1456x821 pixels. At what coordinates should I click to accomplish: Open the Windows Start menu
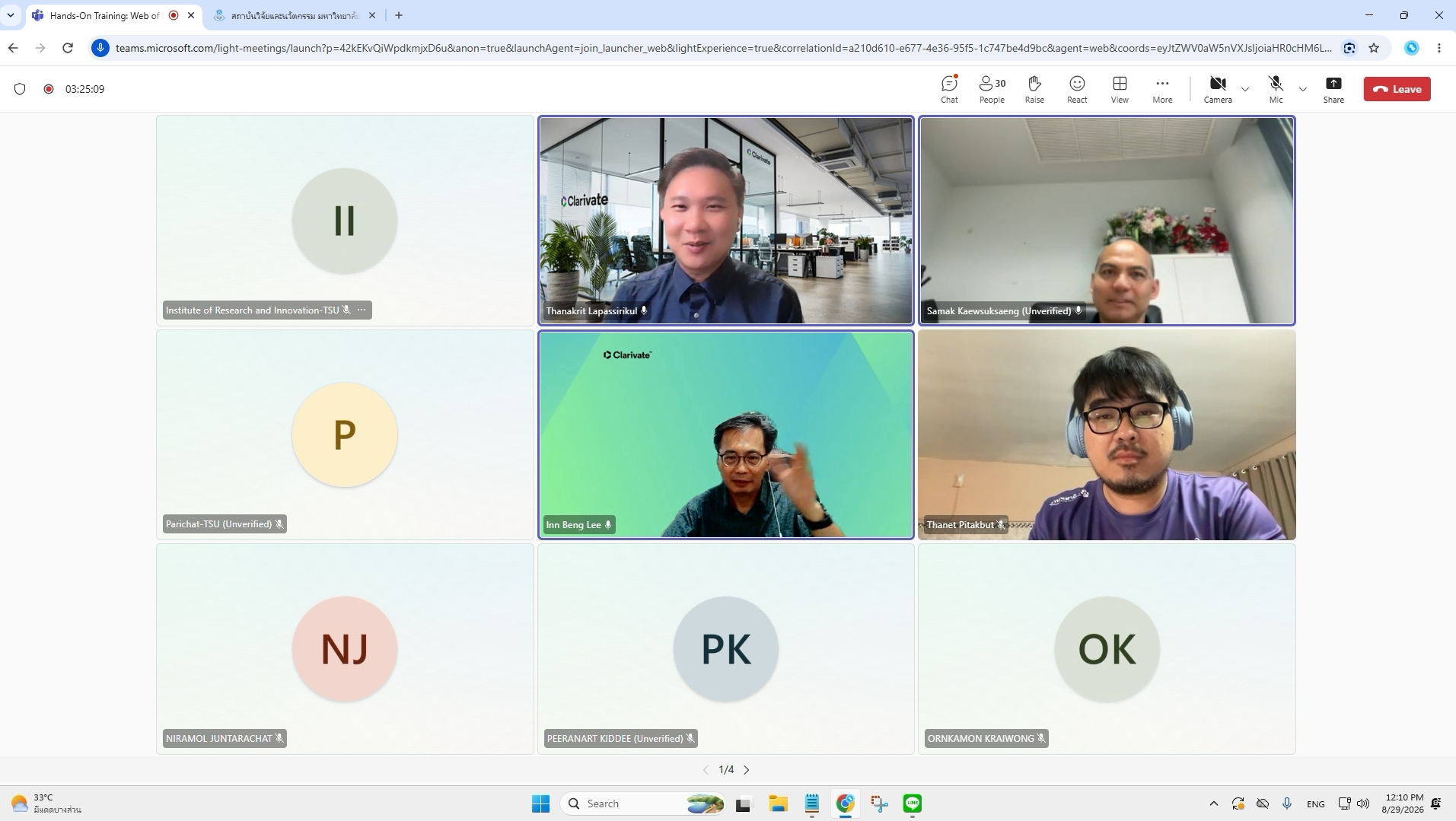tap(541, 803)
